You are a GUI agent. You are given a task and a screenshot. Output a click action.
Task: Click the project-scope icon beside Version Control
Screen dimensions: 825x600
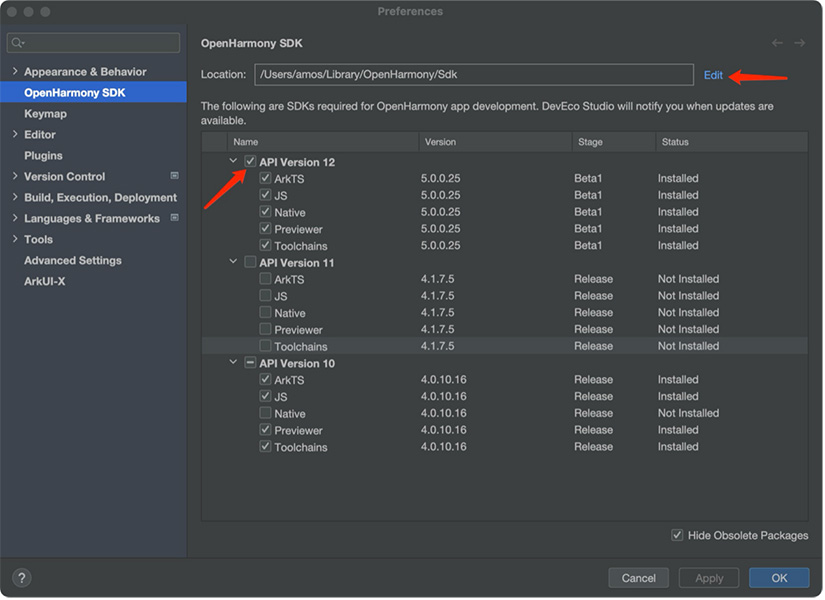point(174,176)
